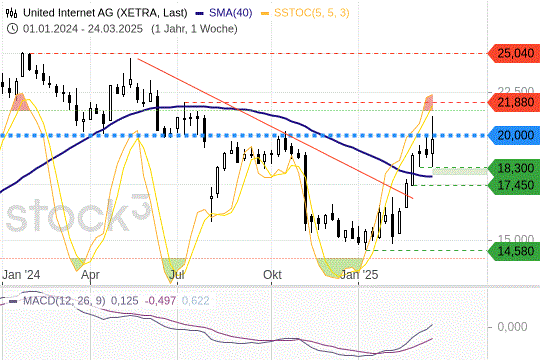Select the green 17,450 support label

[x=514, y=185]
